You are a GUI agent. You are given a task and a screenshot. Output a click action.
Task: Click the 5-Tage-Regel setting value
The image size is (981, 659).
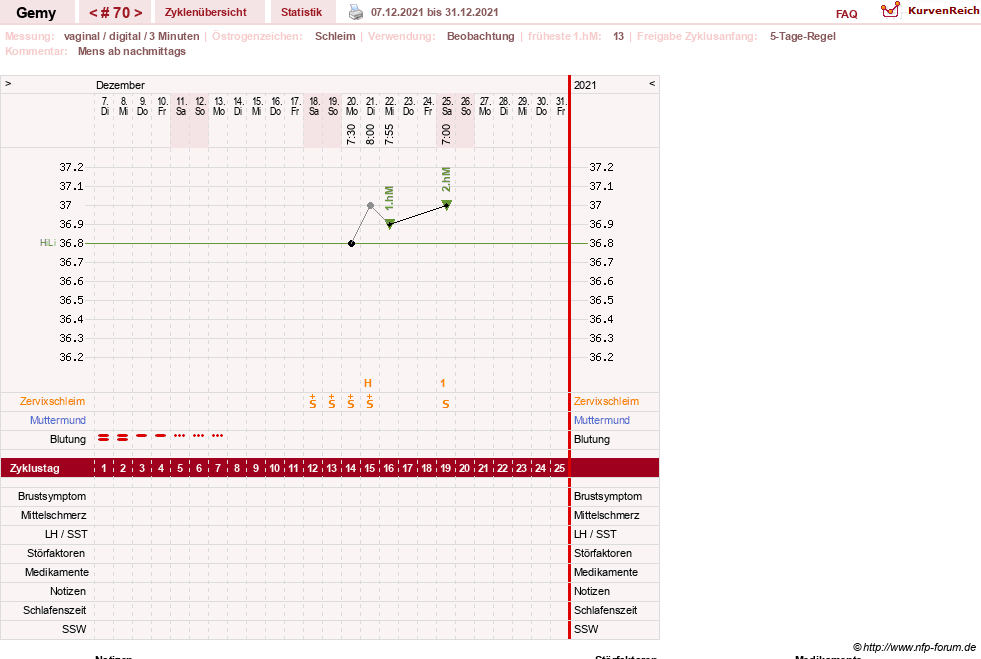point(803,36)
